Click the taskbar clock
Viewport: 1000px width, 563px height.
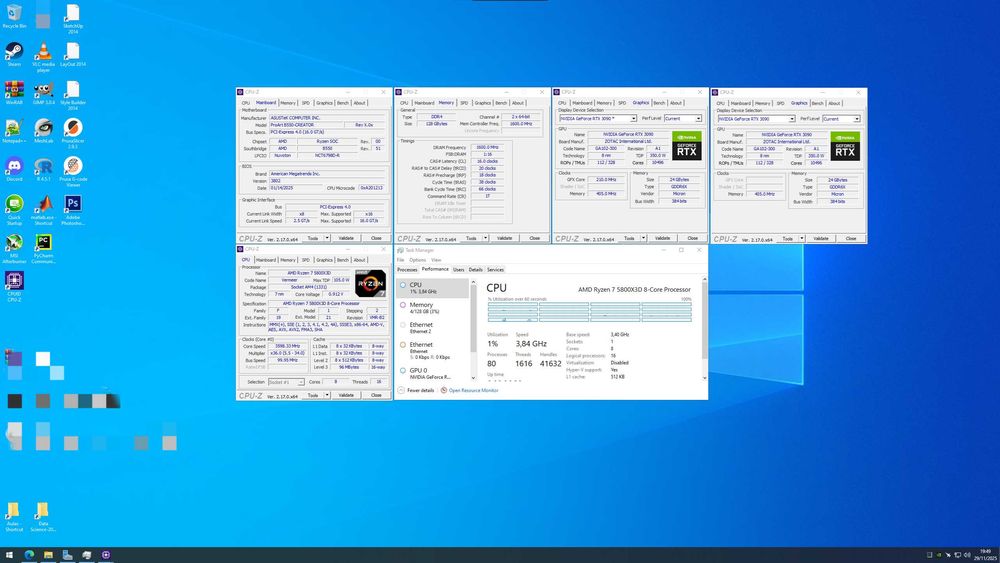coord(986,555)
